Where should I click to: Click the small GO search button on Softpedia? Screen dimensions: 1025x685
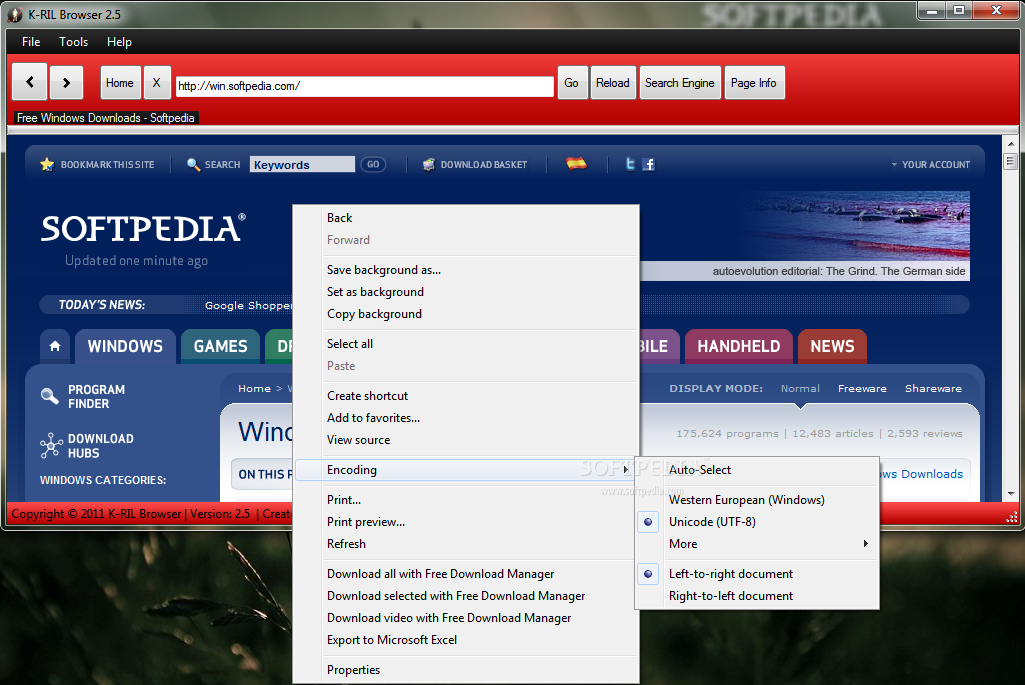pos(373,165)
